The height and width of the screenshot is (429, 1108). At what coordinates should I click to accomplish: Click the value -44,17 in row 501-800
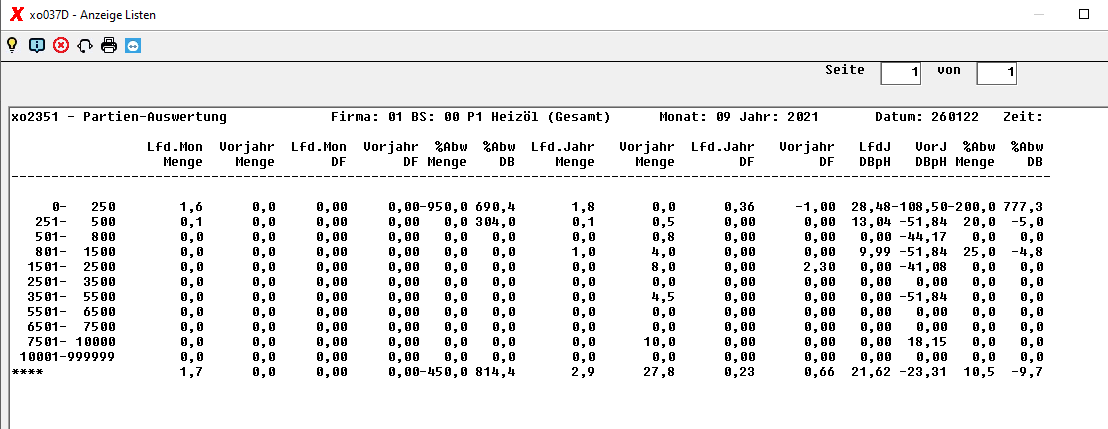(922, 237)
